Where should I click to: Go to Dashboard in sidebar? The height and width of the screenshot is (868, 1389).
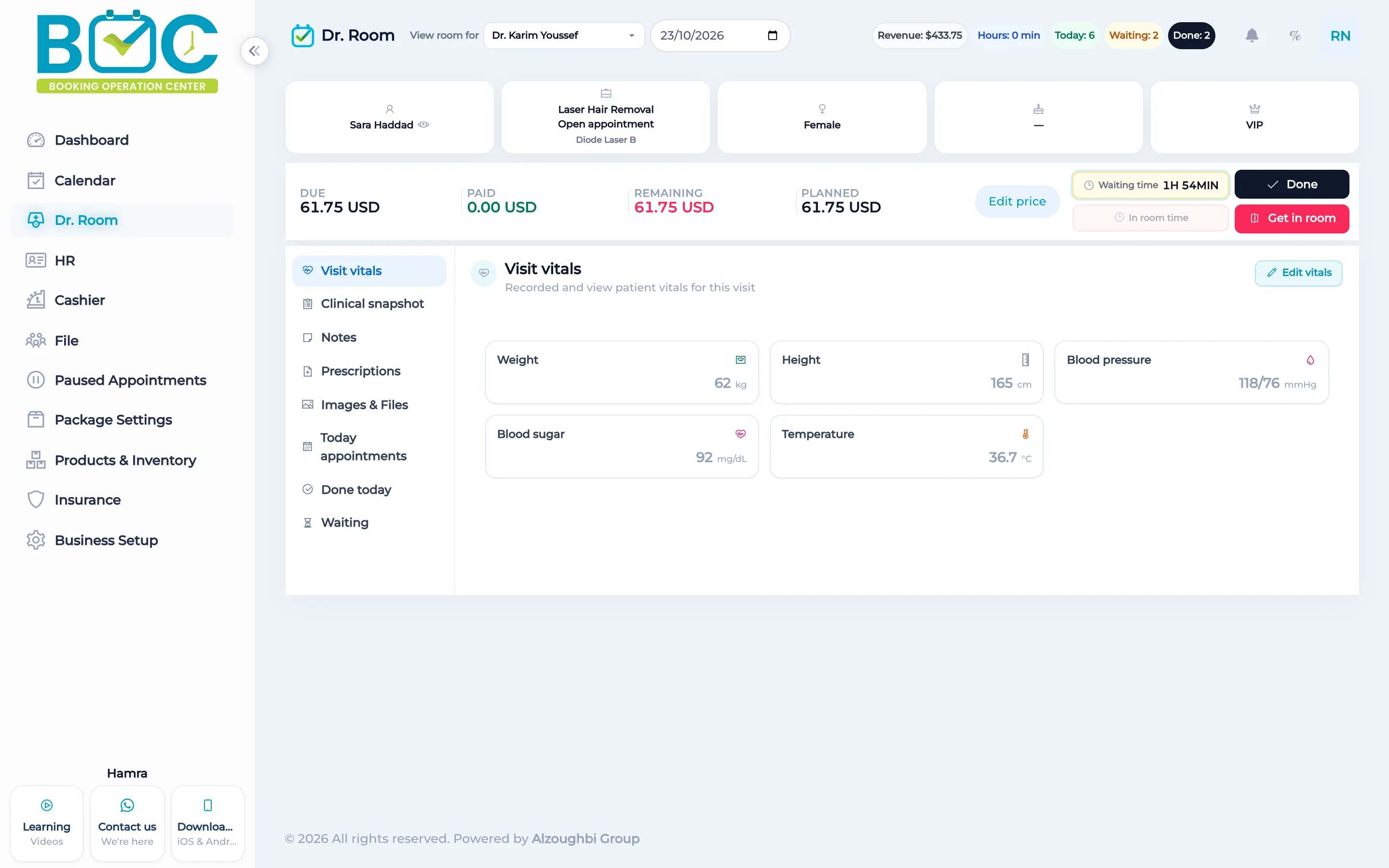pyautogui.click(x=122, y=140)
